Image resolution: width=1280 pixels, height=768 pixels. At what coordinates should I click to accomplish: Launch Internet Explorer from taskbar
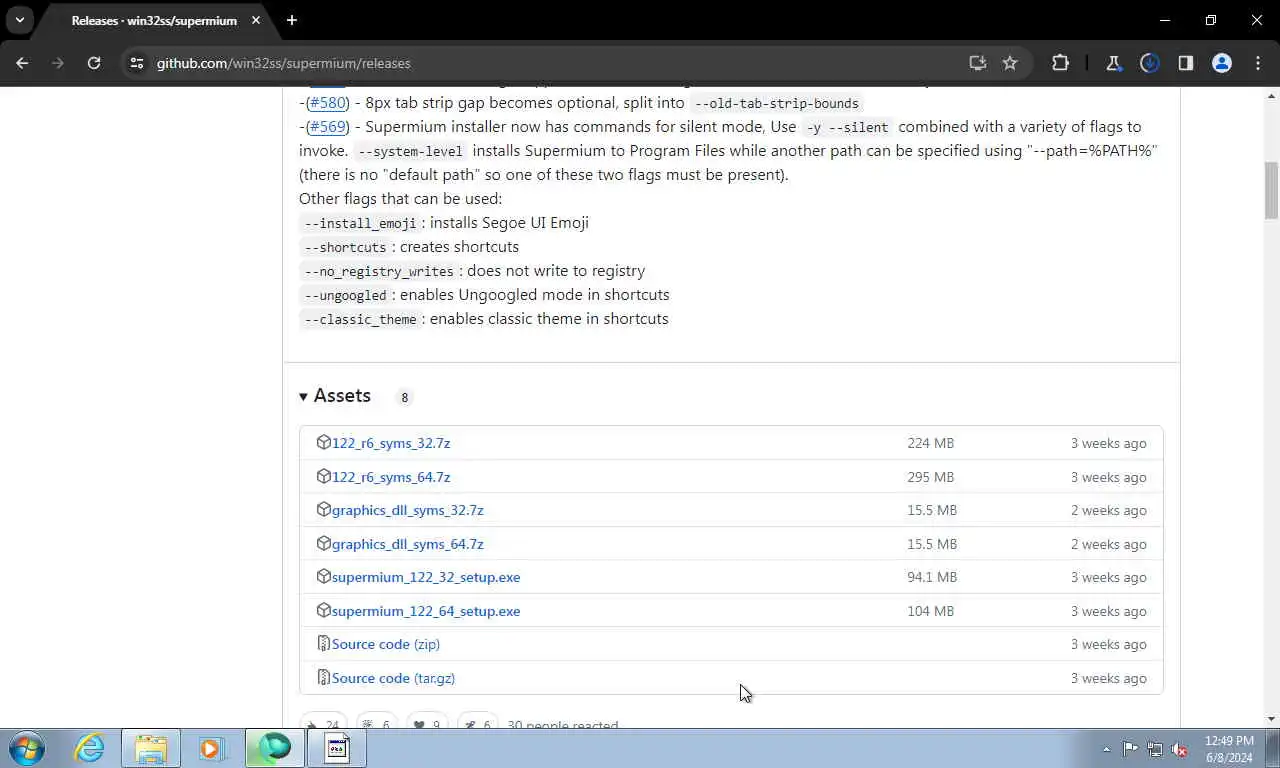90,748
